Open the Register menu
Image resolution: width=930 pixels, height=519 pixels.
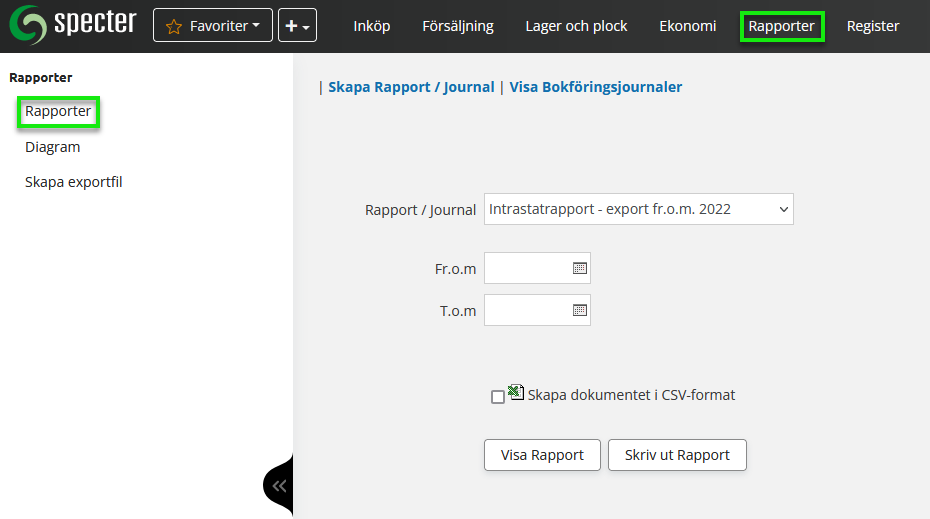(873, 26)
